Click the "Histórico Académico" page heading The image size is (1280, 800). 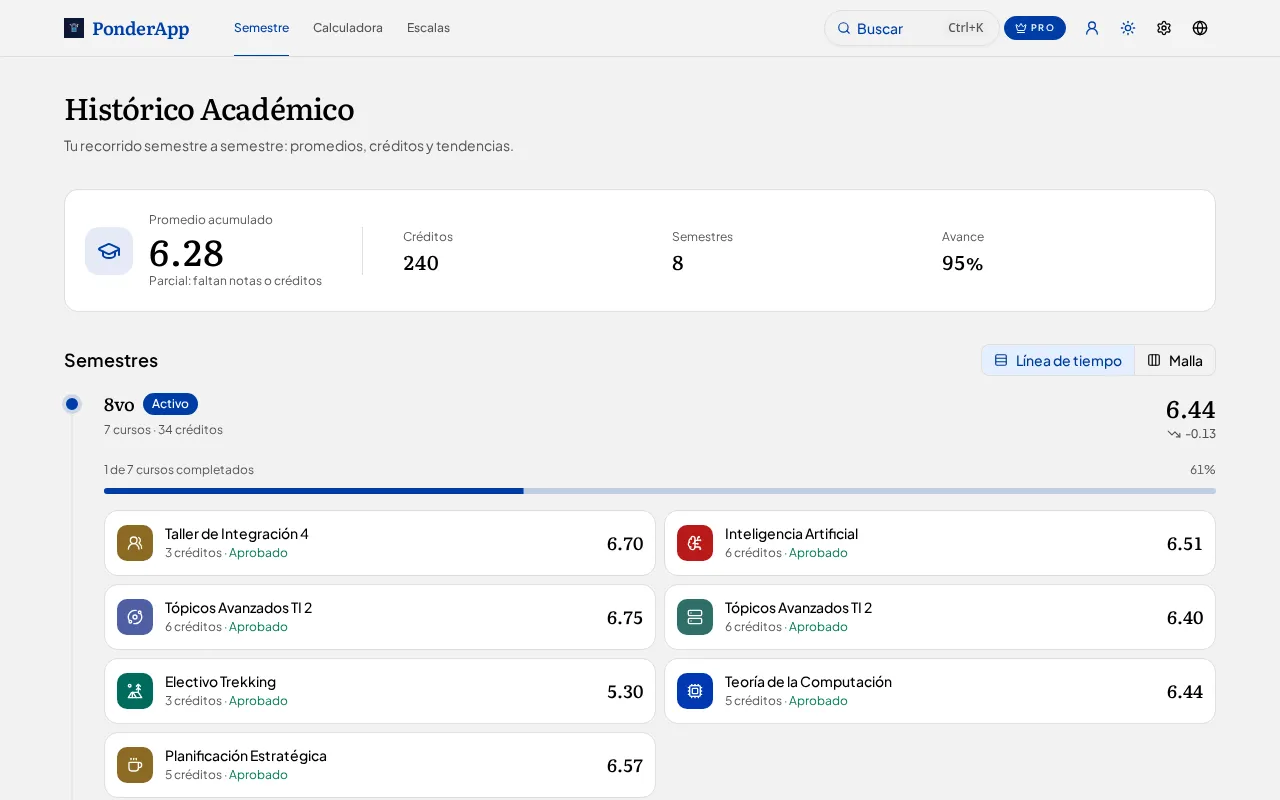[x=209, y=109]
